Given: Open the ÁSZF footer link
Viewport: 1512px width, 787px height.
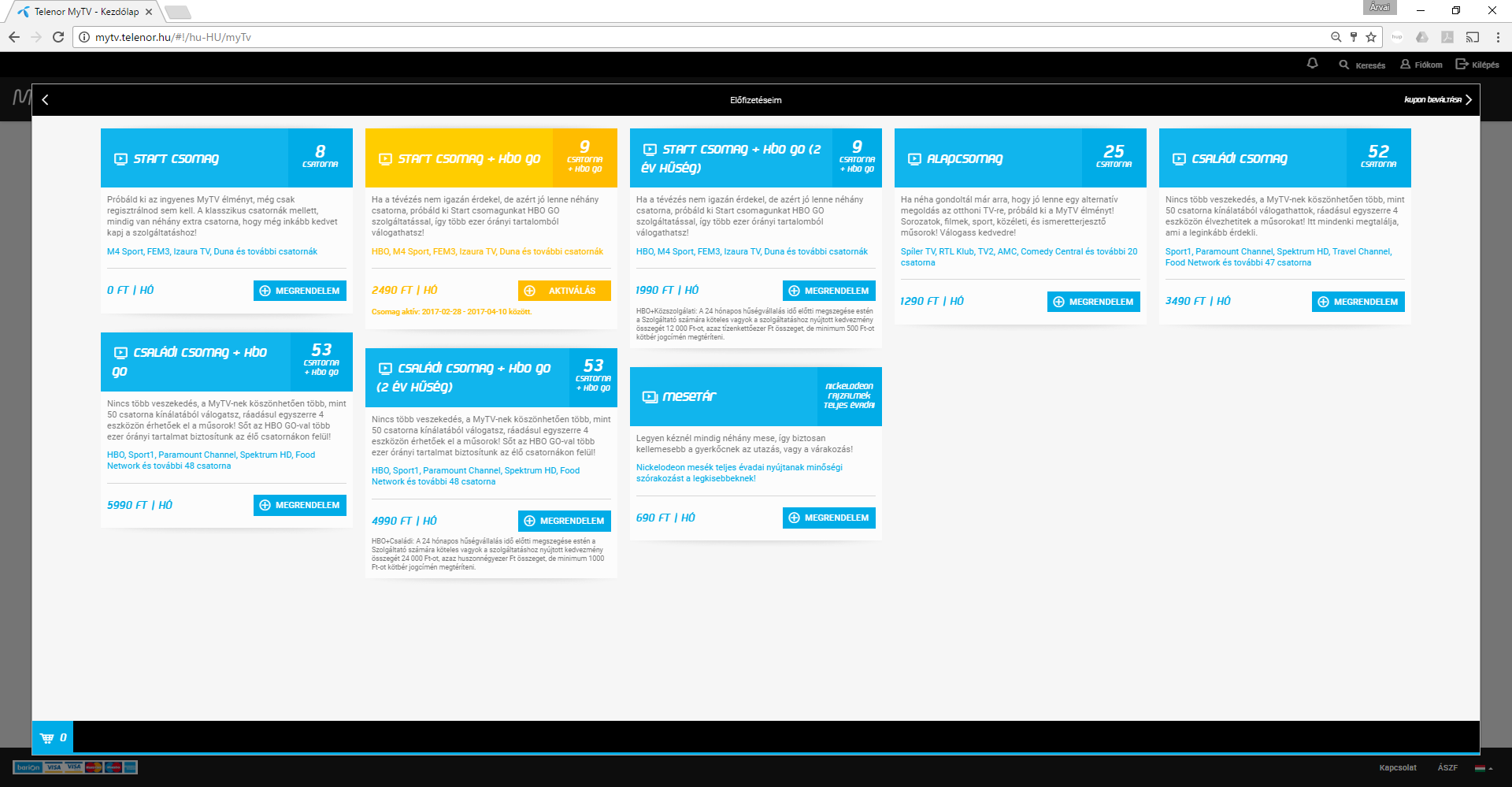Looking at the screenshot, I should pos(1447,768).
